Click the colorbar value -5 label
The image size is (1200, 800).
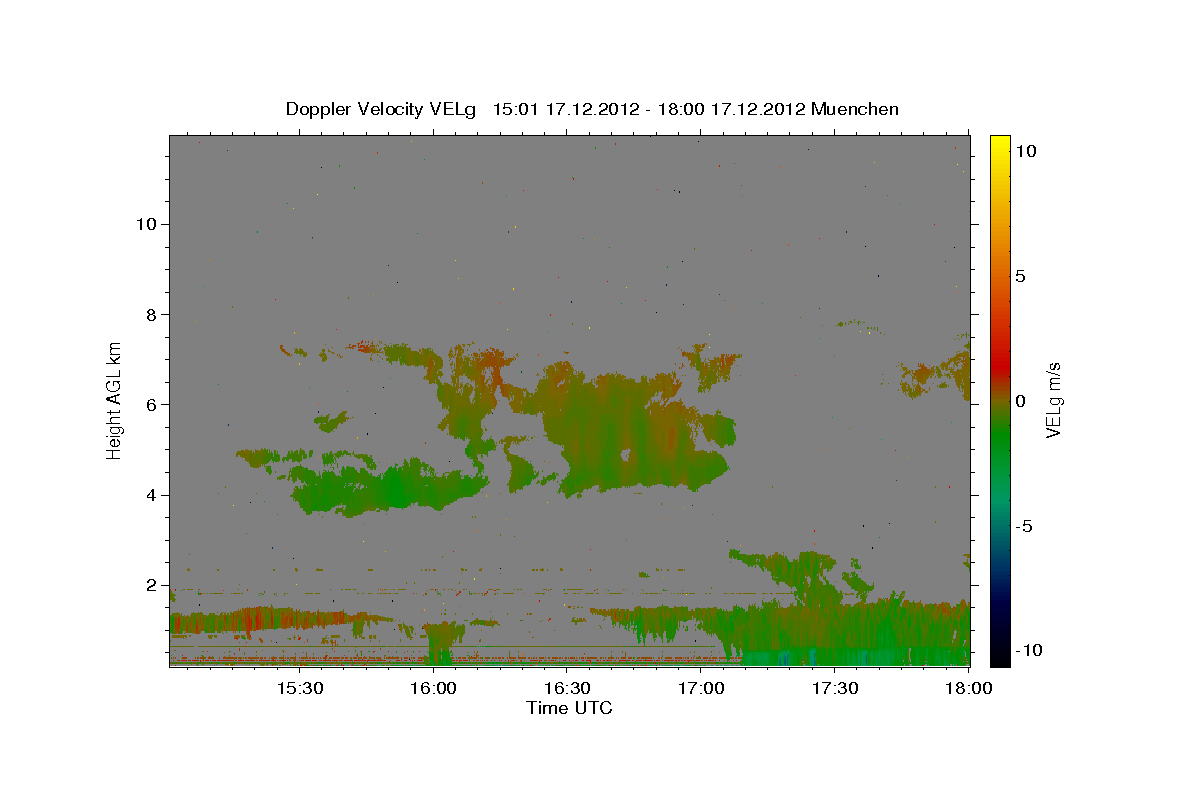coord(1023,527)
